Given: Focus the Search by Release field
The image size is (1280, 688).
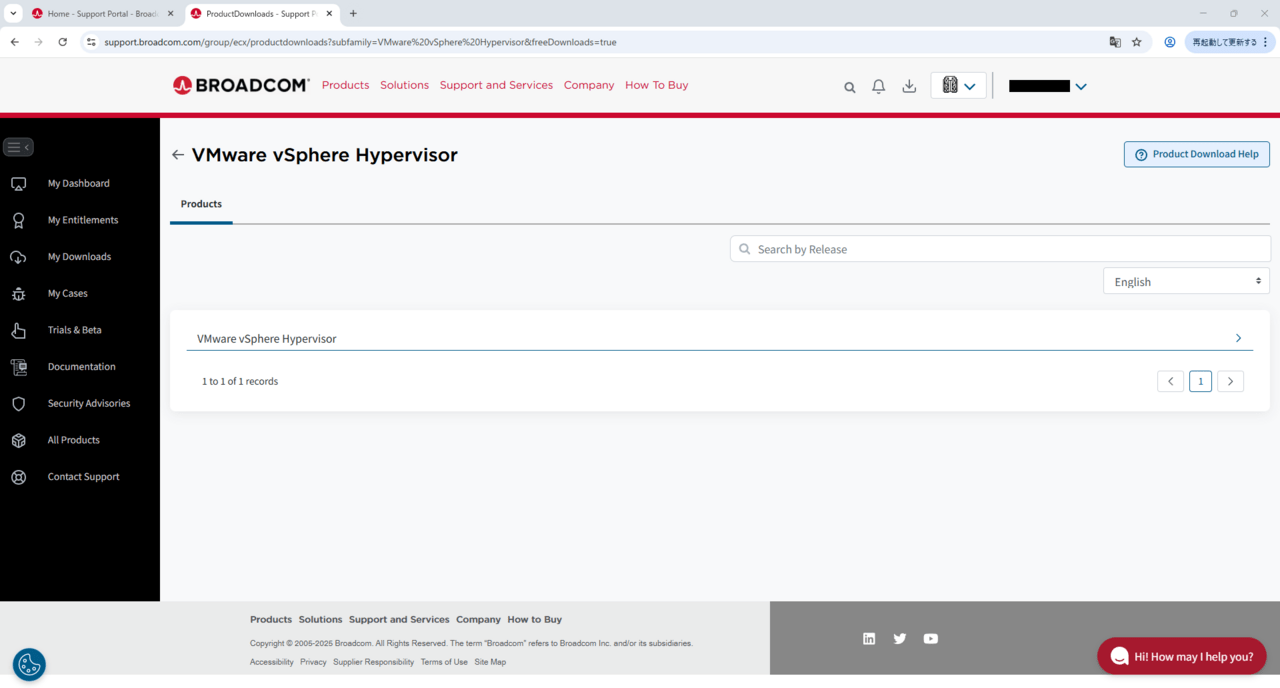Looking at the screenshot, I should [x=1001, y=249].
